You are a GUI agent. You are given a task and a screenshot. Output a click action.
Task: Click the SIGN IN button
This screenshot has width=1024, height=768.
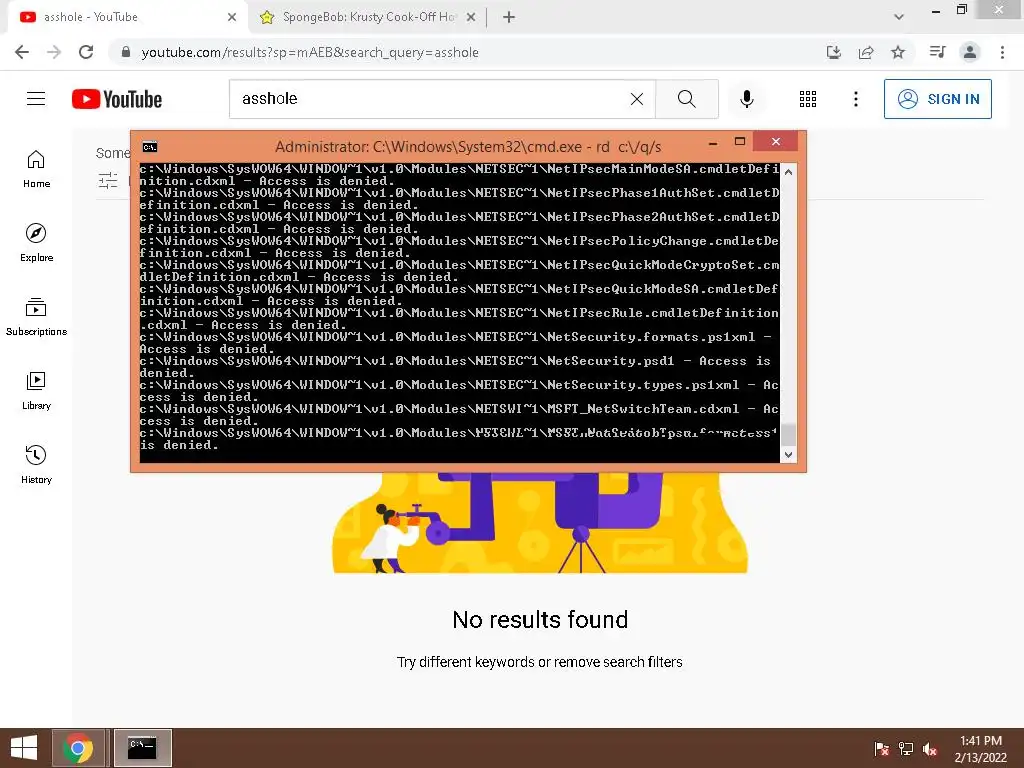click(938, 99)
